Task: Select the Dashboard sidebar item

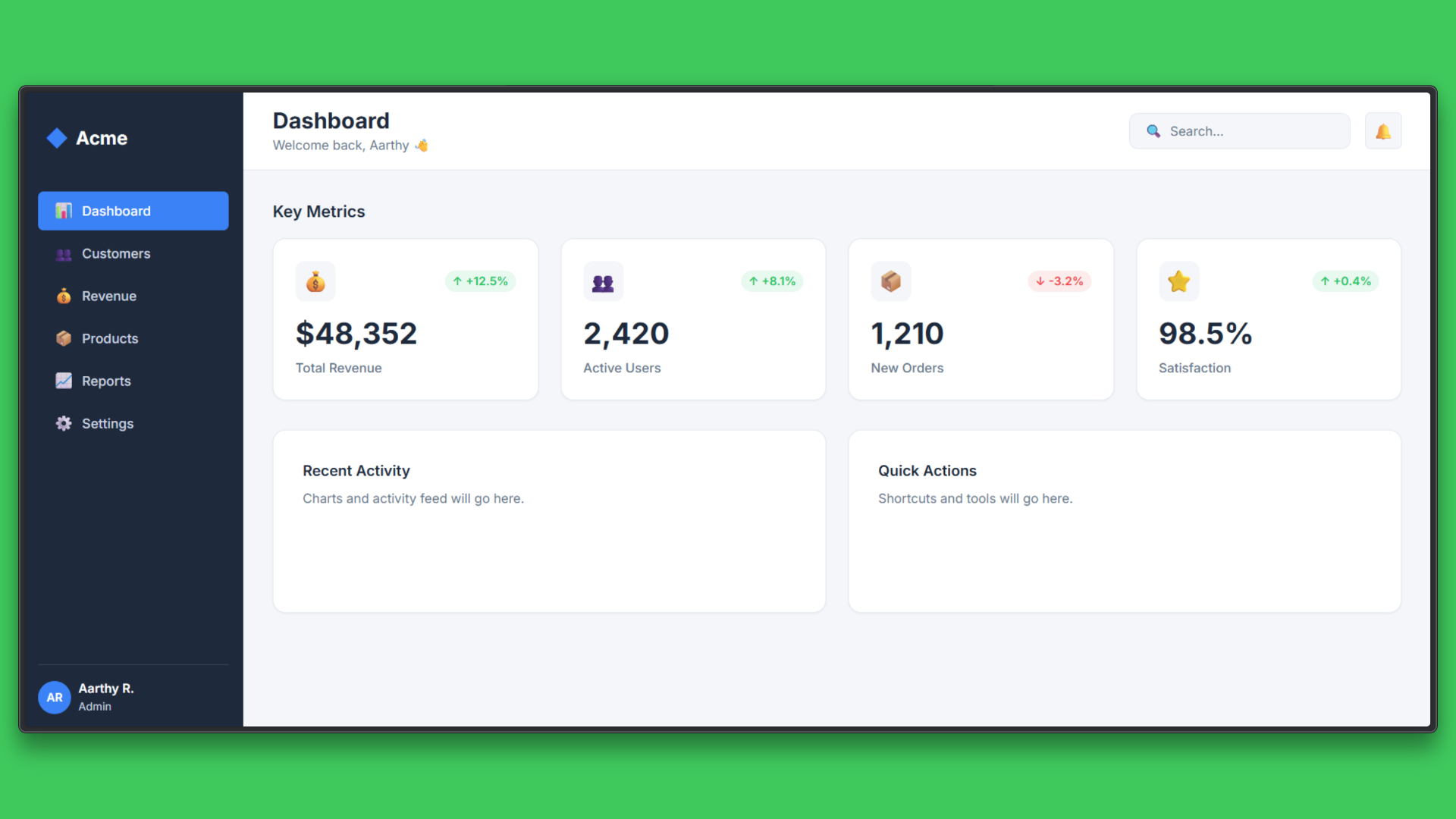Action: (133, 211)
